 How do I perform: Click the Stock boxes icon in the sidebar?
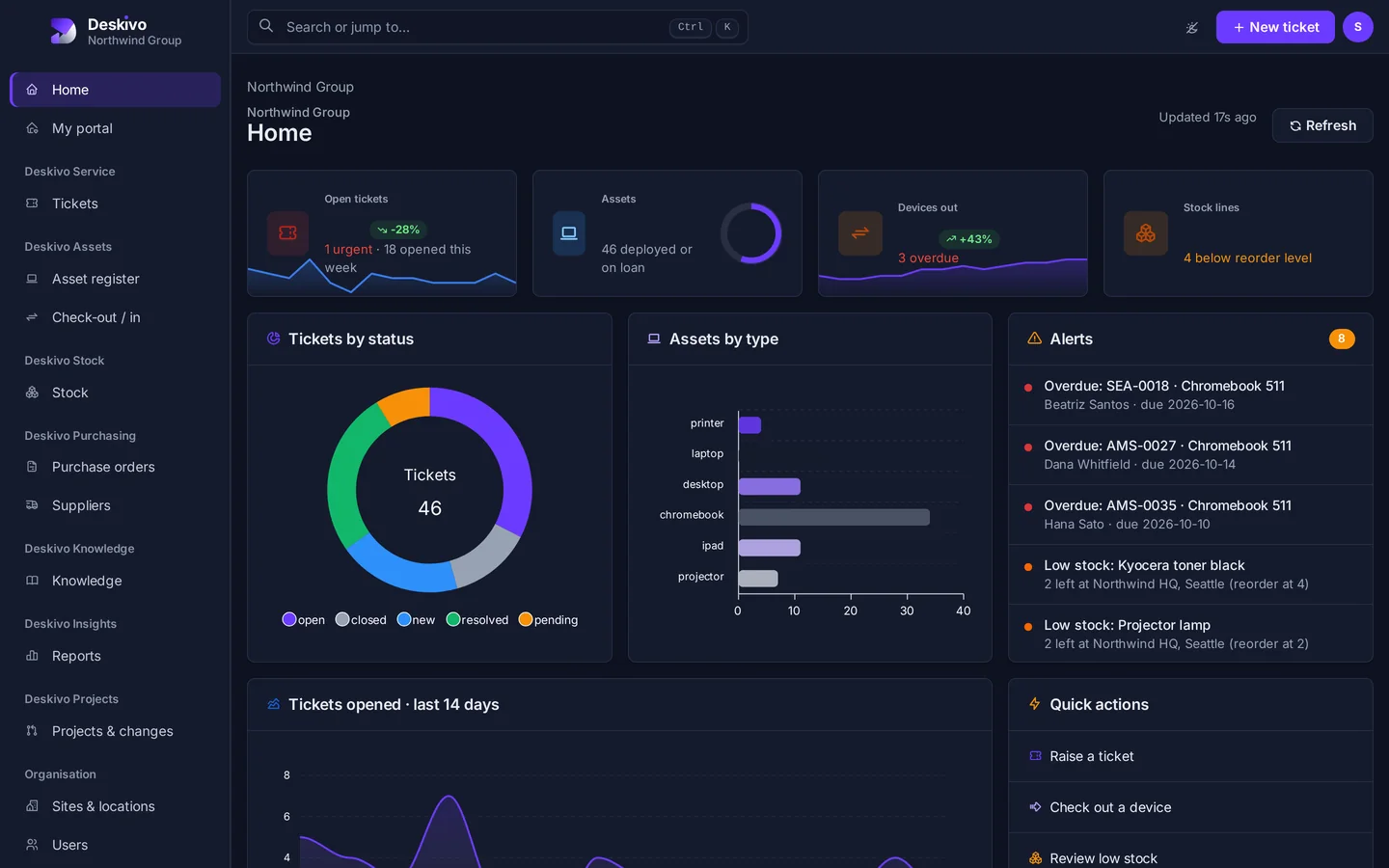click(32, 393)
